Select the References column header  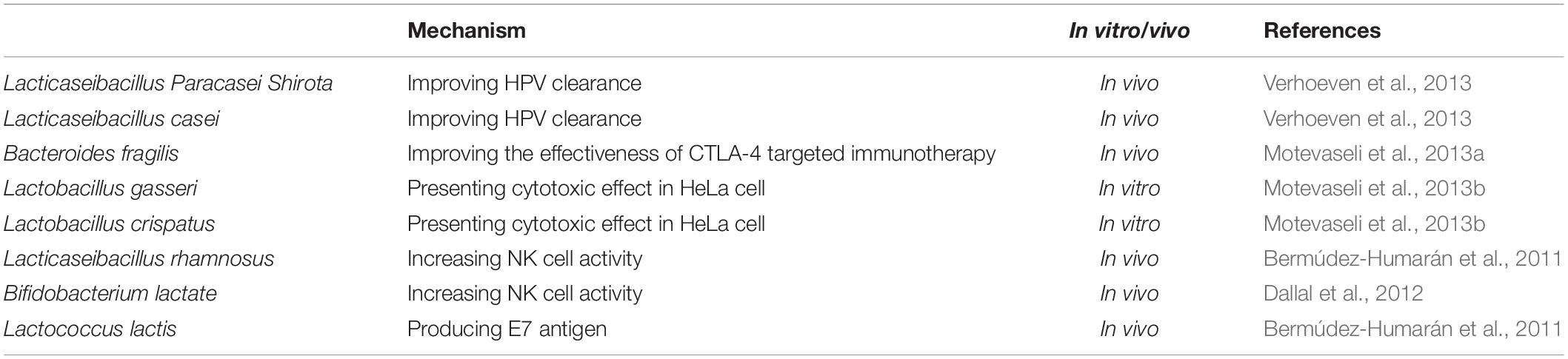1322,31
